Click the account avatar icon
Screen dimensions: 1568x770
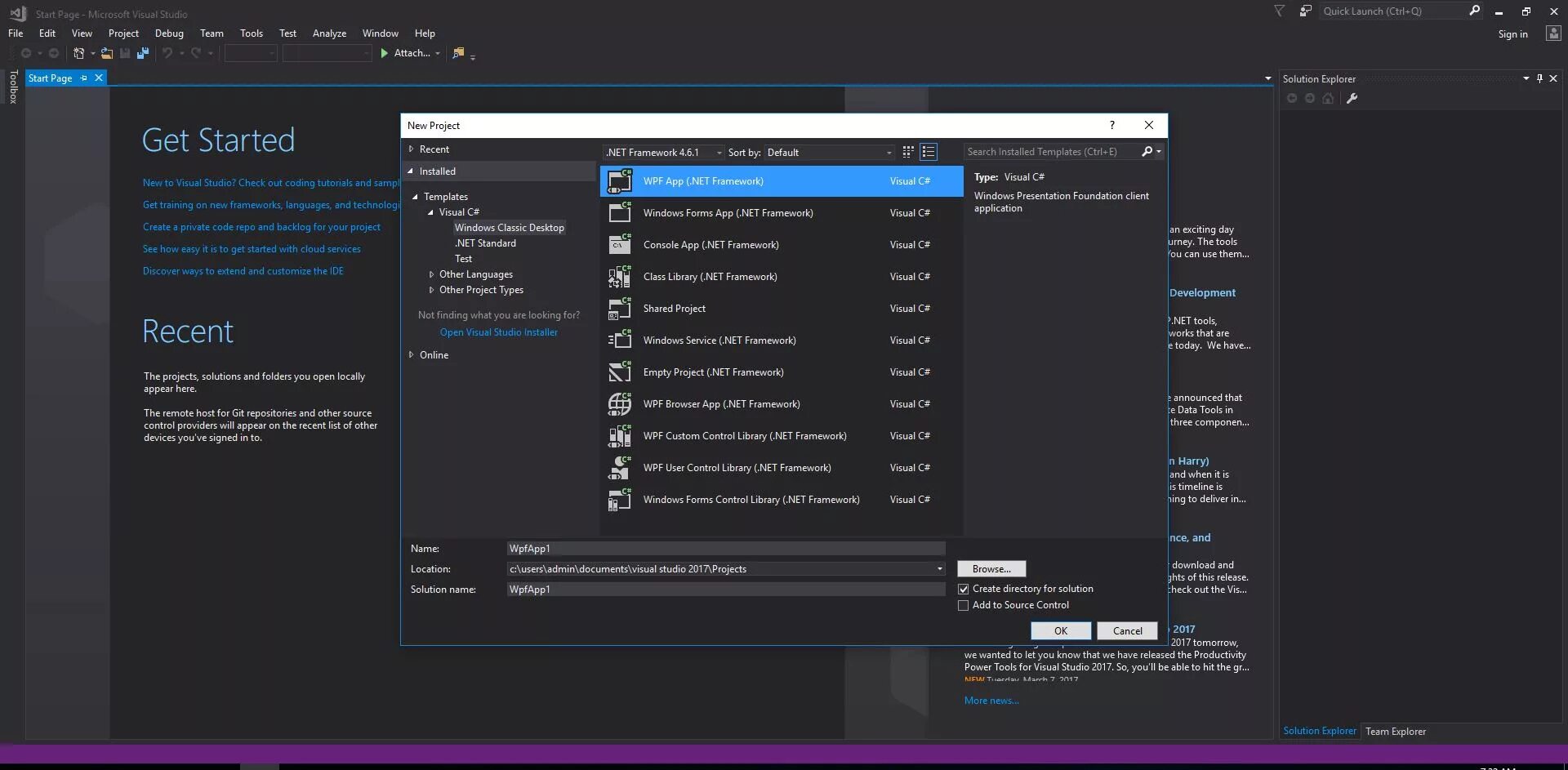point(1553,33)
